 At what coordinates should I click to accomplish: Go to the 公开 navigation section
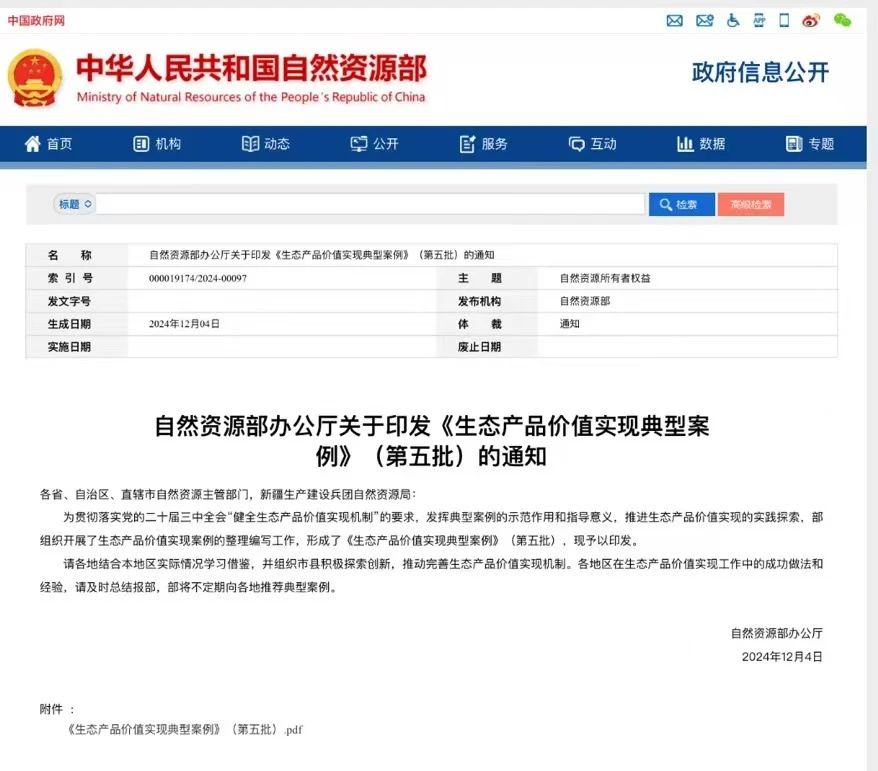click(x=375, y=144)
